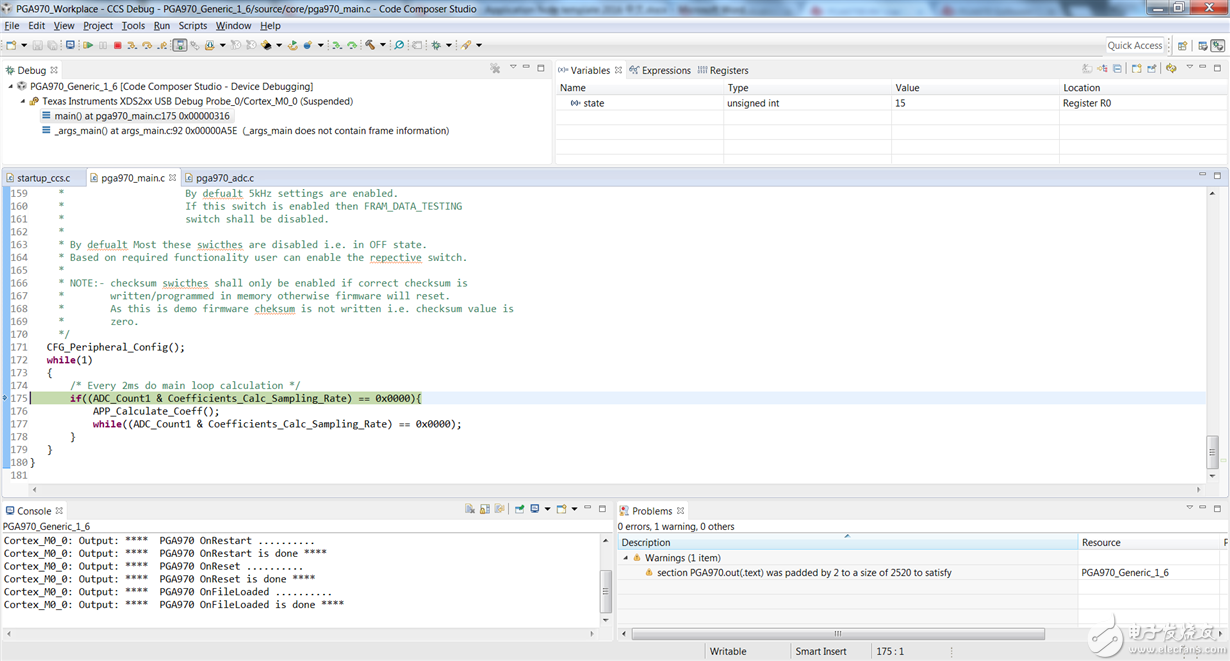Click the Problems view horizontal scrollbar
This screenshot has height=661, width=1230.
coord(838,634)
